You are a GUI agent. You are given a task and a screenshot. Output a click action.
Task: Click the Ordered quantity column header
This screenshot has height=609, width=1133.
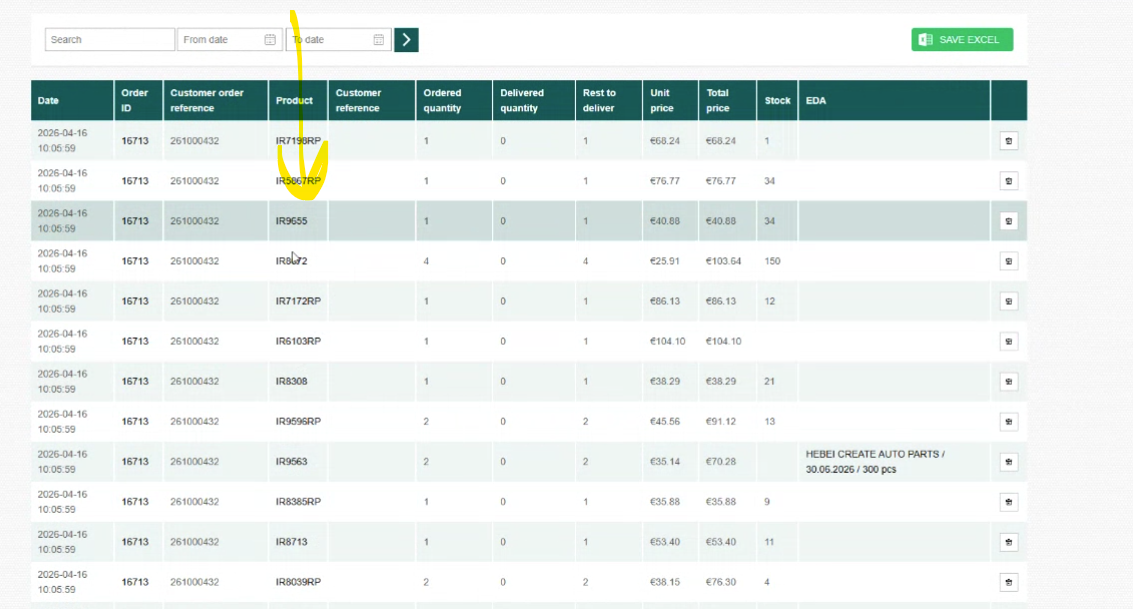coord(442,101)
